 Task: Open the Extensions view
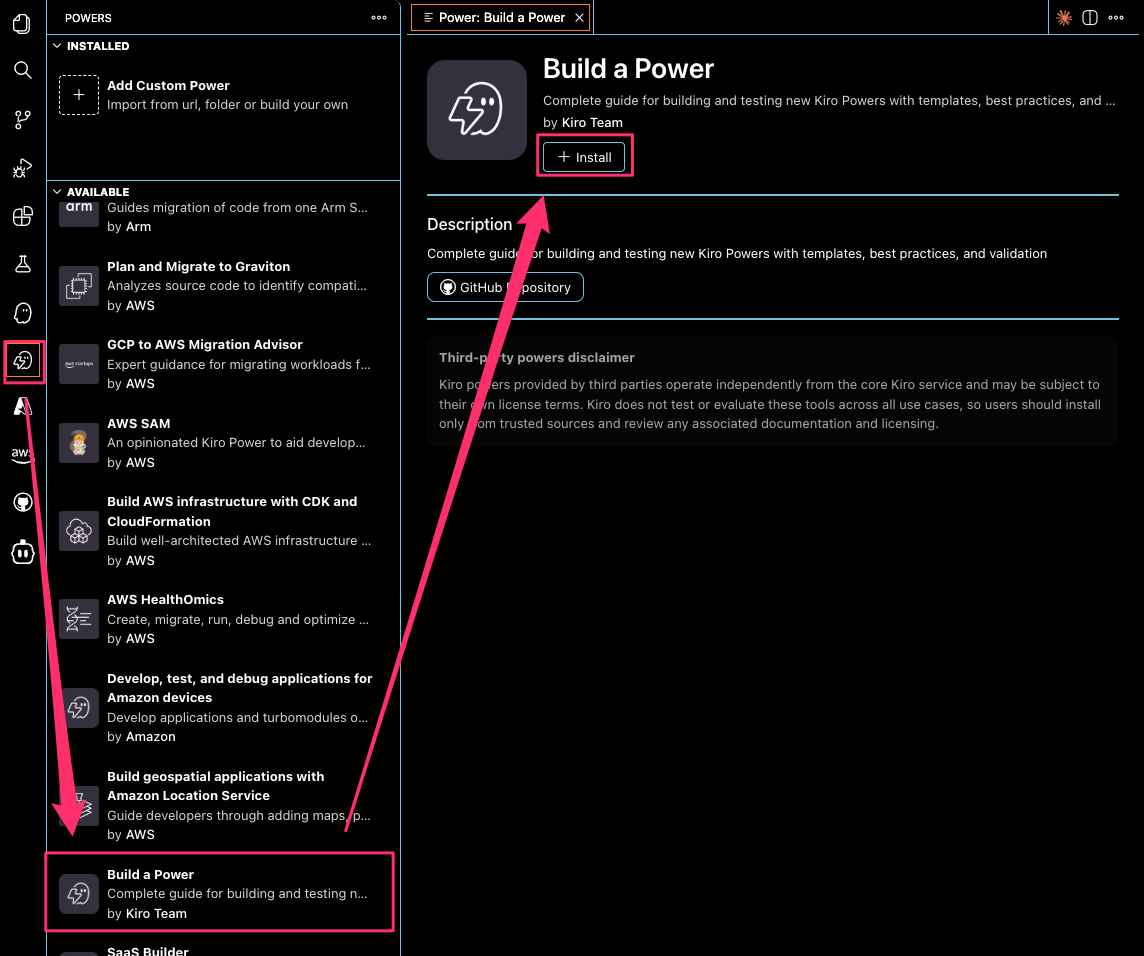pyautogui.click(x=22, y=216)
